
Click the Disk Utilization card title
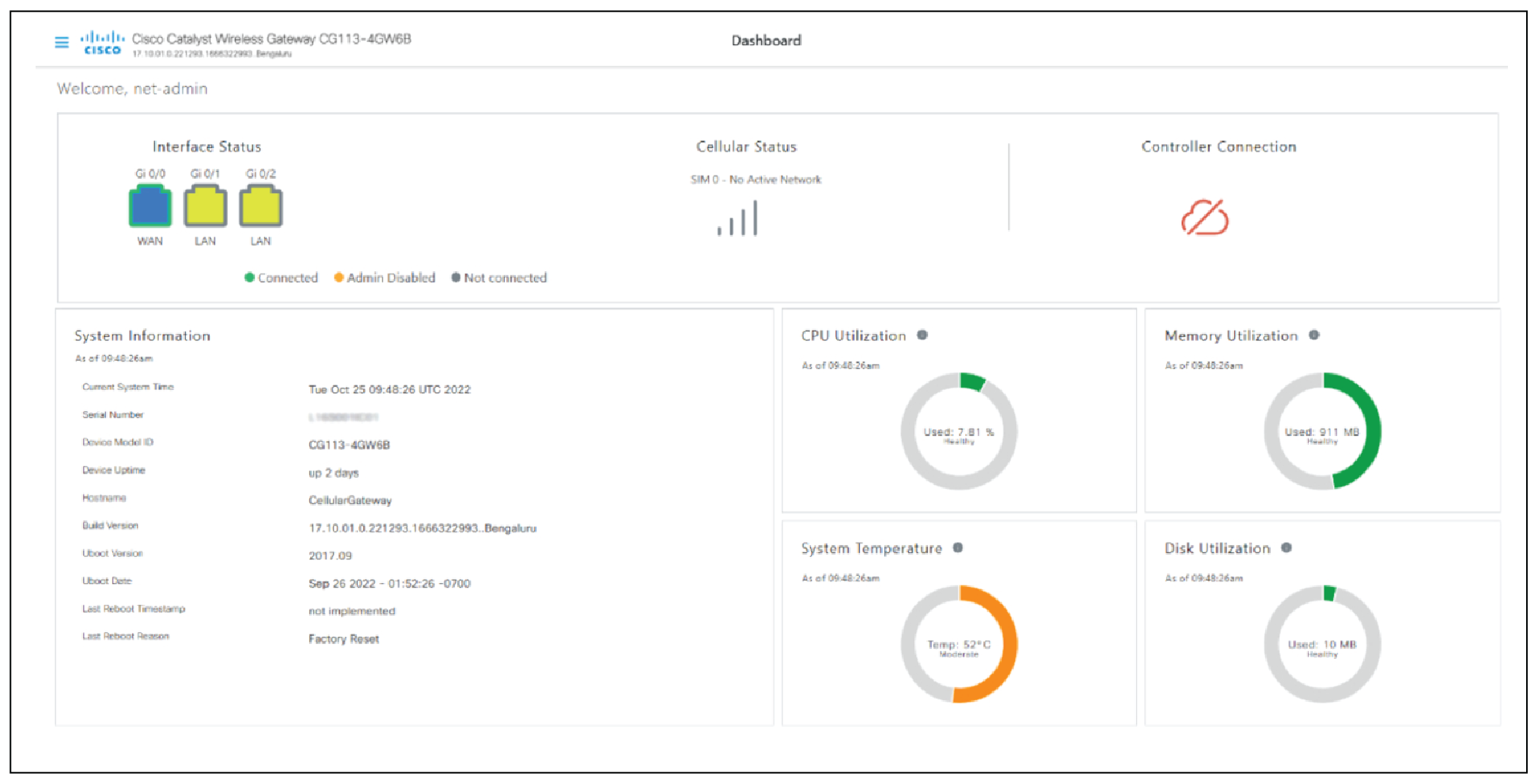click(x=1217, y=548)
